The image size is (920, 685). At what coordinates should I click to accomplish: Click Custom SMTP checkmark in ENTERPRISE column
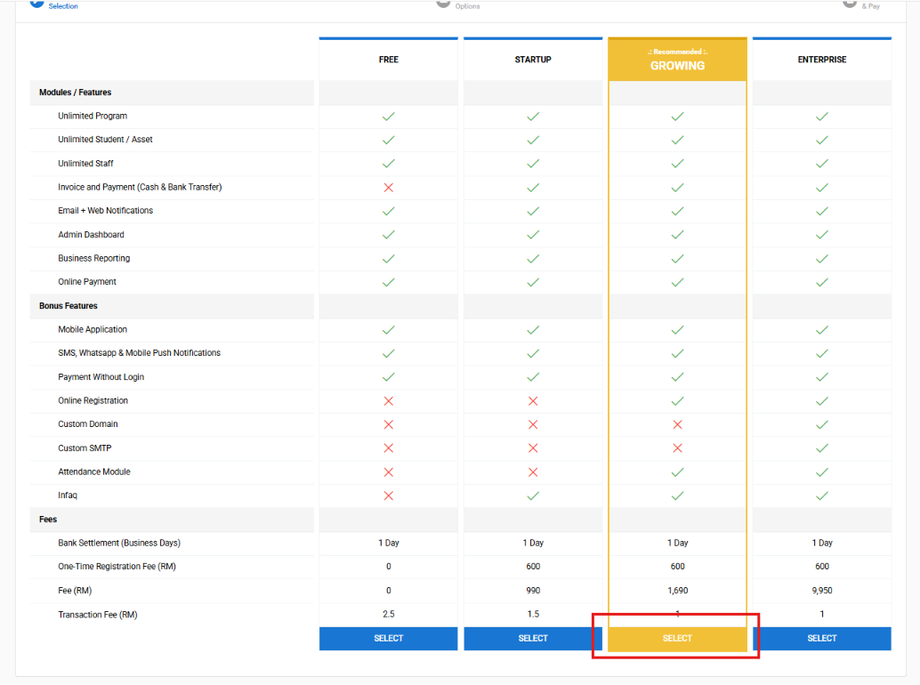pos(822,448)
